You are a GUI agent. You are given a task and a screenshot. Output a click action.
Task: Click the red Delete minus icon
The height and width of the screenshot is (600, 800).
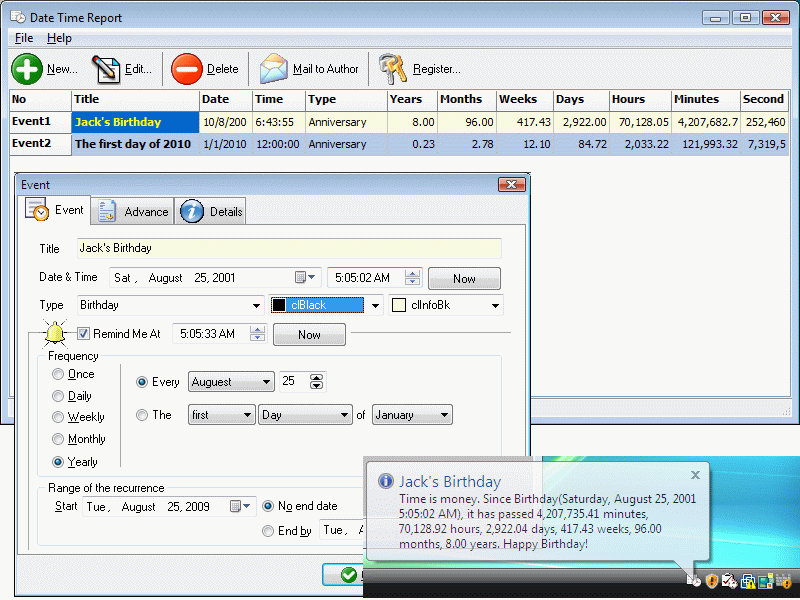187,69
